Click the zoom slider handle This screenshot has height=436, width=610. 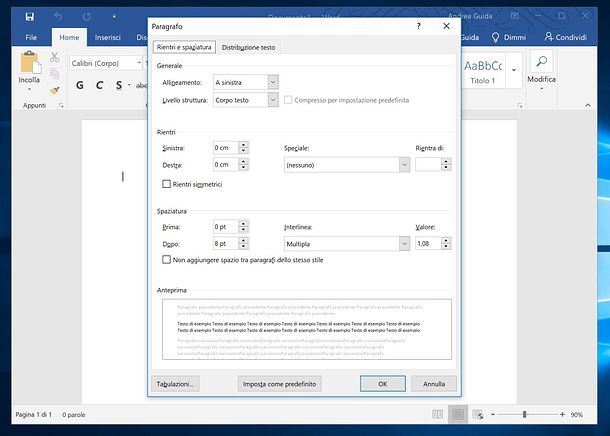tap(524, 415)
